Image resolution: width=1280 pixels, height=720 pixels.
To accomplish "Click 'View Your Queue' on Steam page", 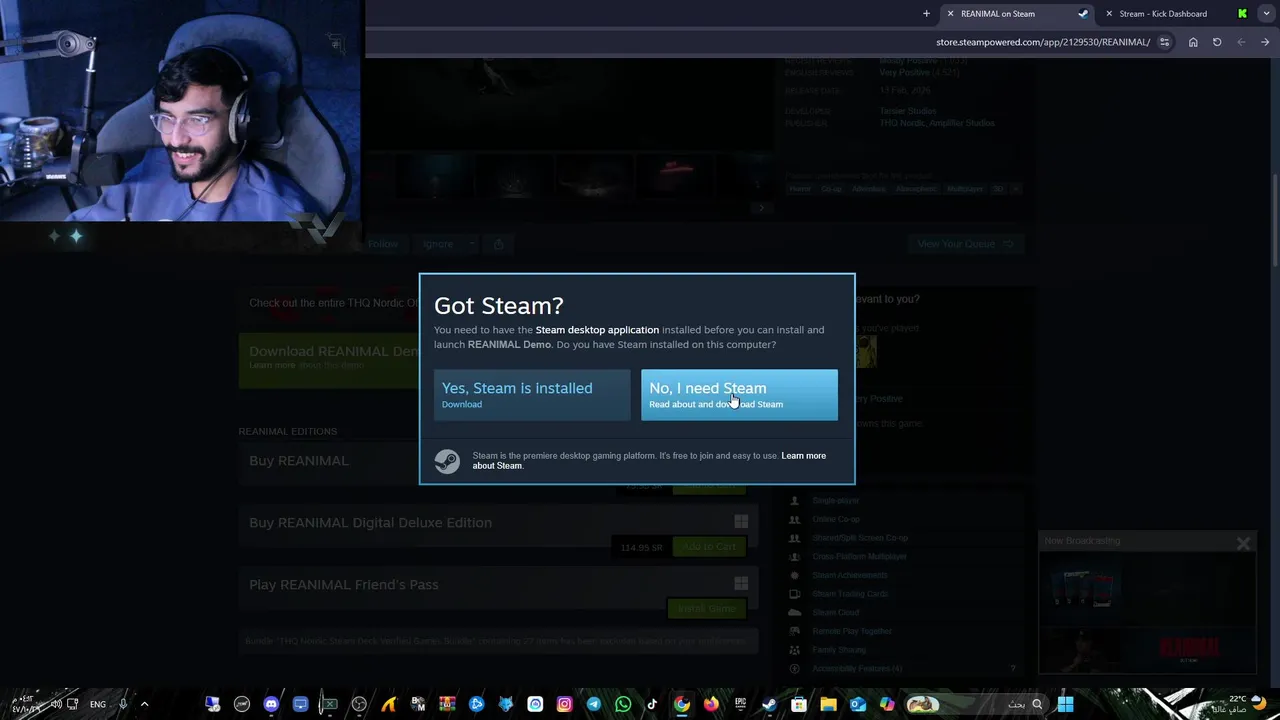I will coord(966,244).
